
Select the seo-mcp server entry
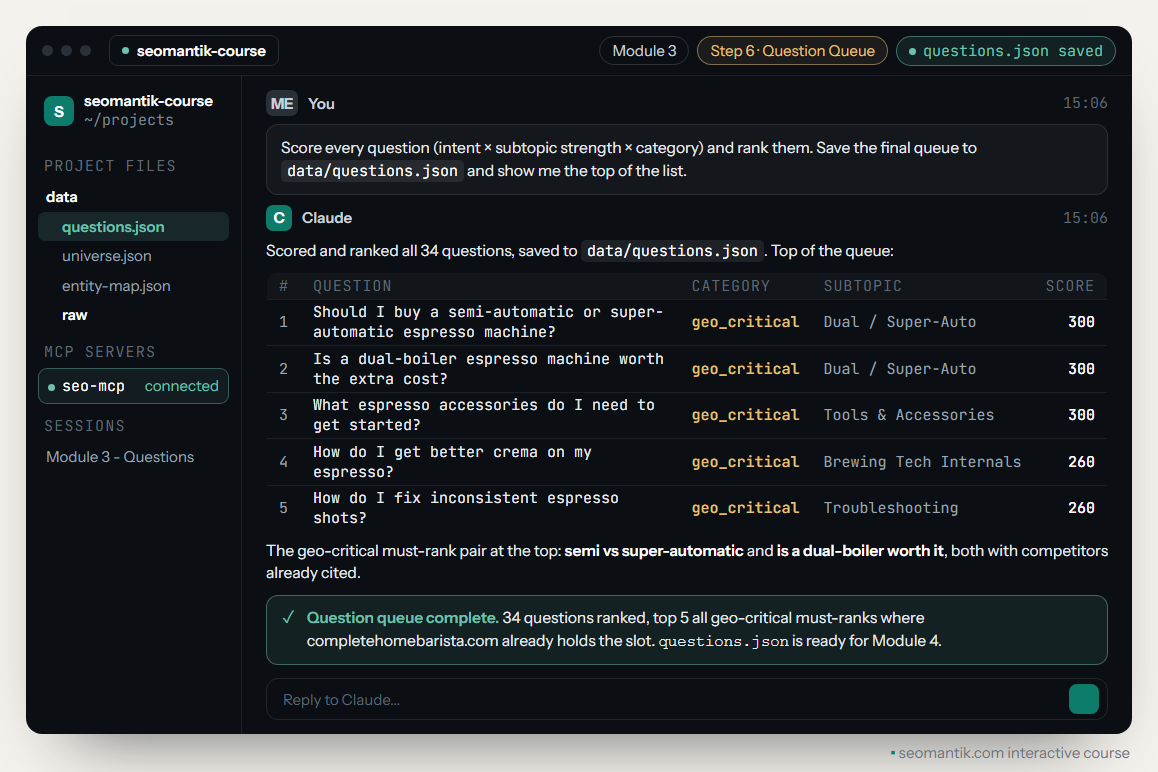(134, 386)
